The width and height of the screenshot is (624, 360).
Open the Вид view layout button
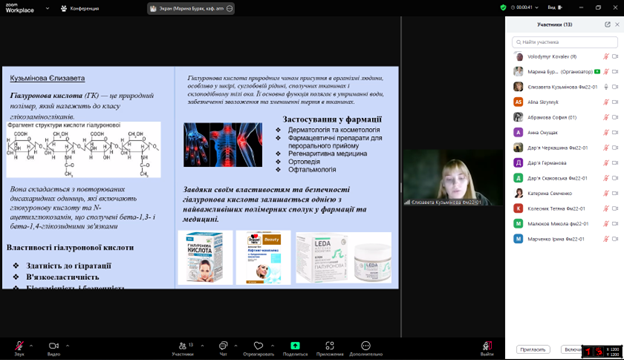554,8
